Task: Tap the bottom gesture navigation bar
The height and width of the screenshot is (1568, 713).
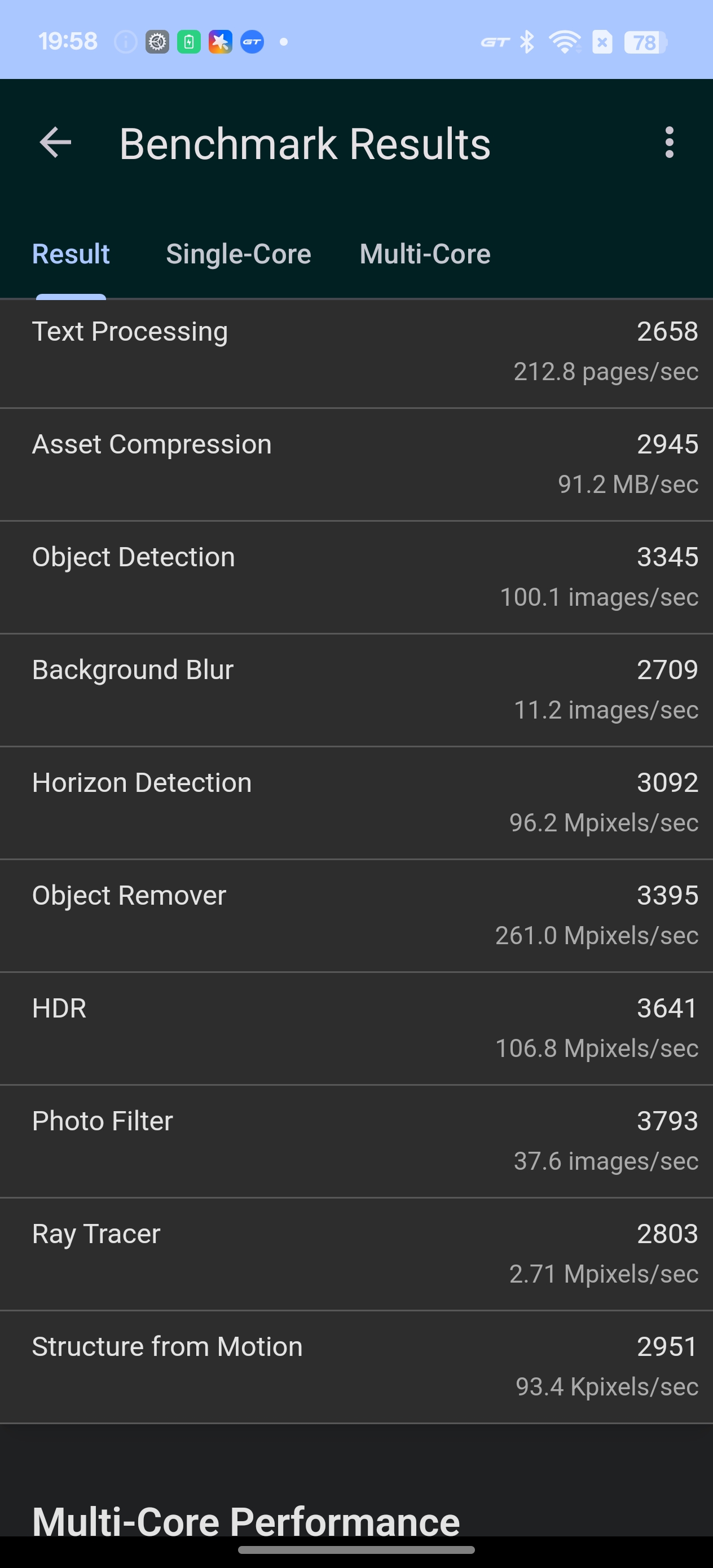Action: (356, 1550)
